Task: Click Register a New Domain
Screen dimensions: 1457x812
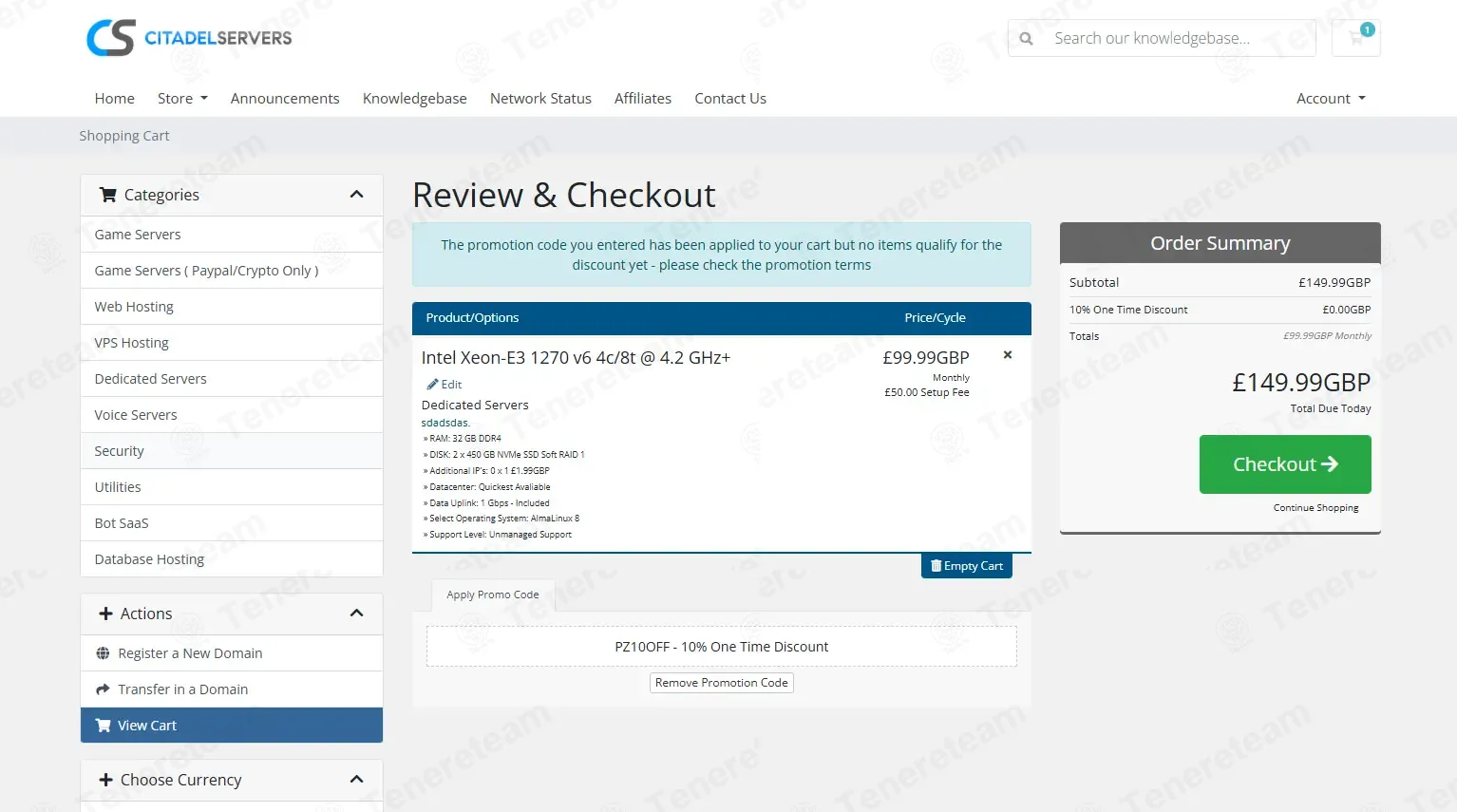Action: (x=232, y=653)
